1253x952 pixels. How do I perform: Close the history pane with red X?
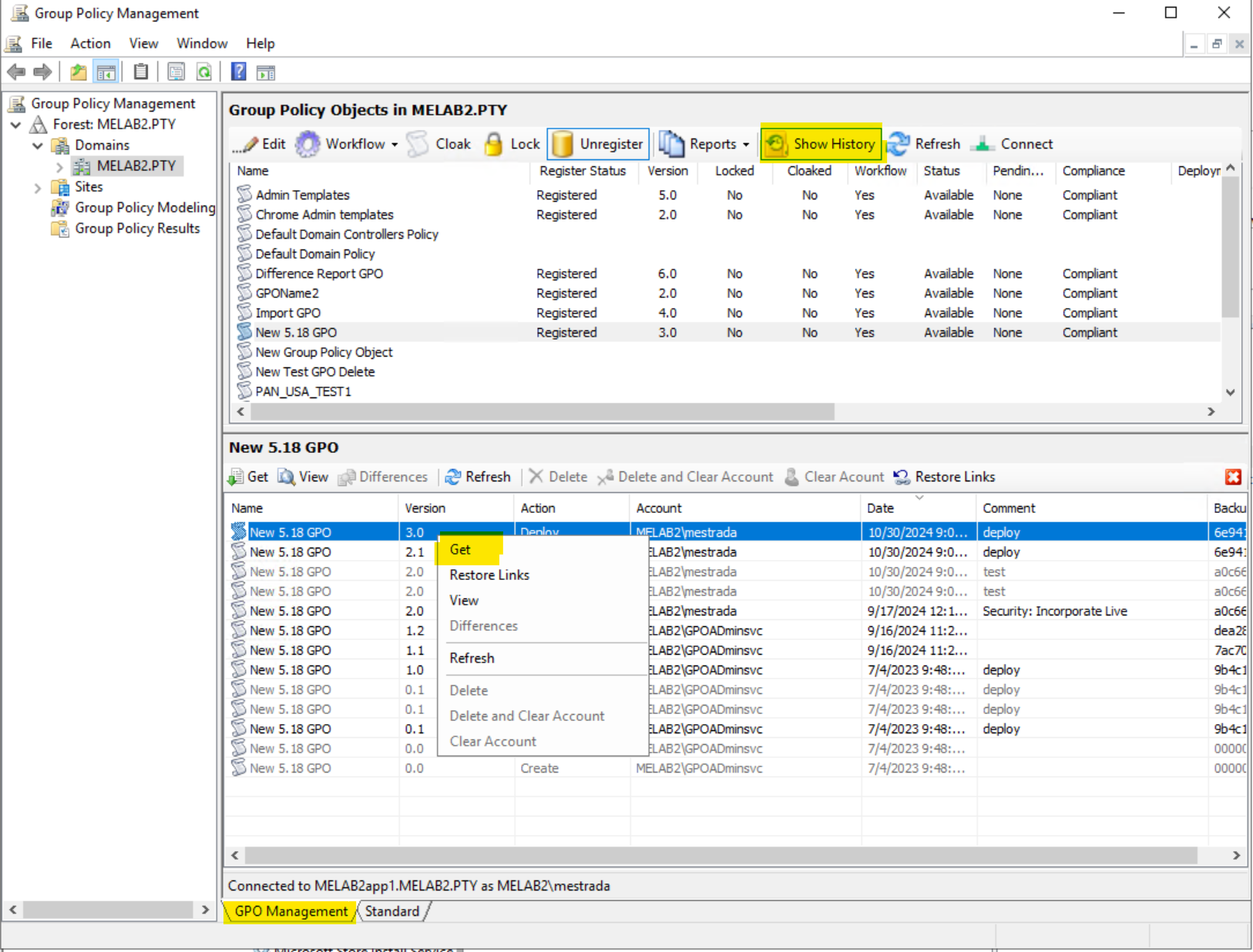coord(1233,477)
